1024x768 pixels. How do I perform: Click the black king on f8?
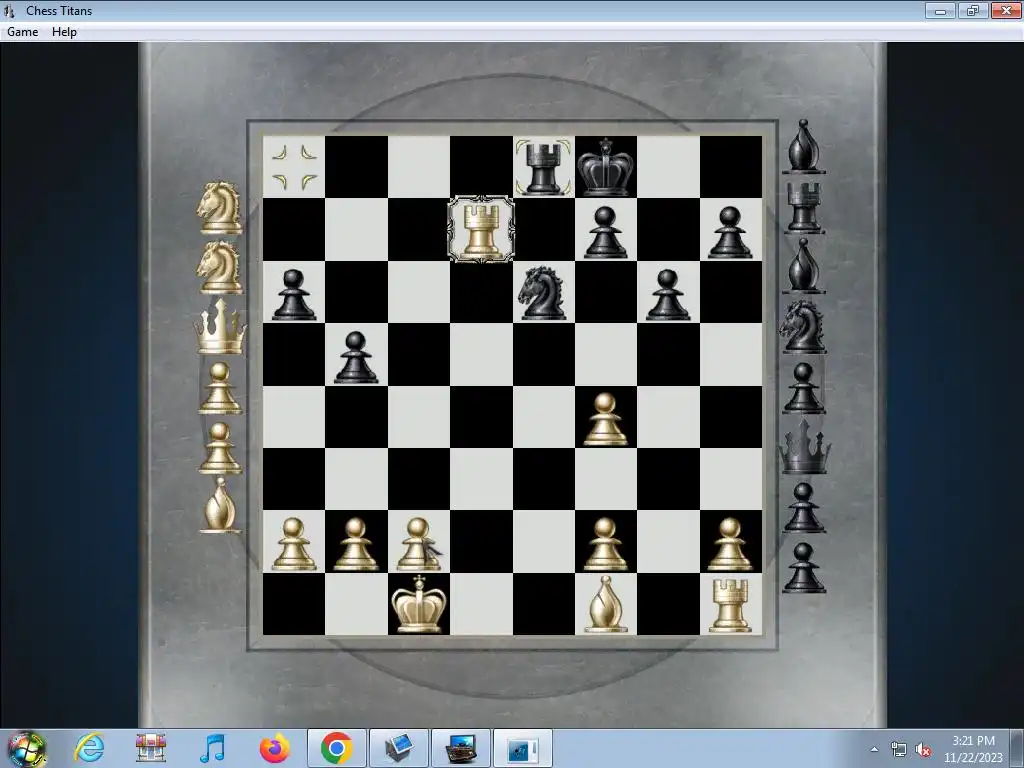pyautogui.click(x=605, y=167)
